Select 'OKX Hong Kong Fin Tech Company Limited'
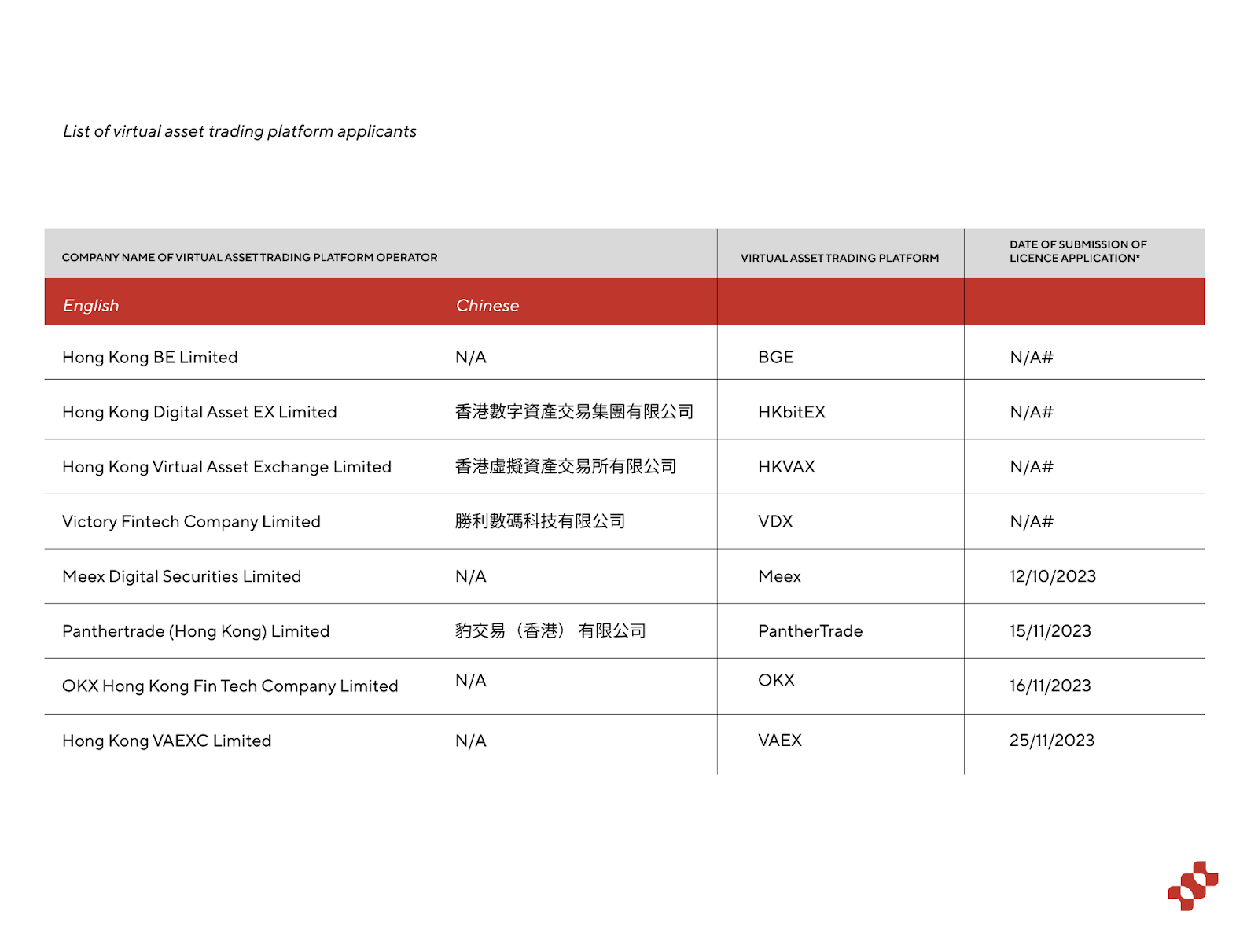The image size is (1258, 952). click(x=230, y=686)
